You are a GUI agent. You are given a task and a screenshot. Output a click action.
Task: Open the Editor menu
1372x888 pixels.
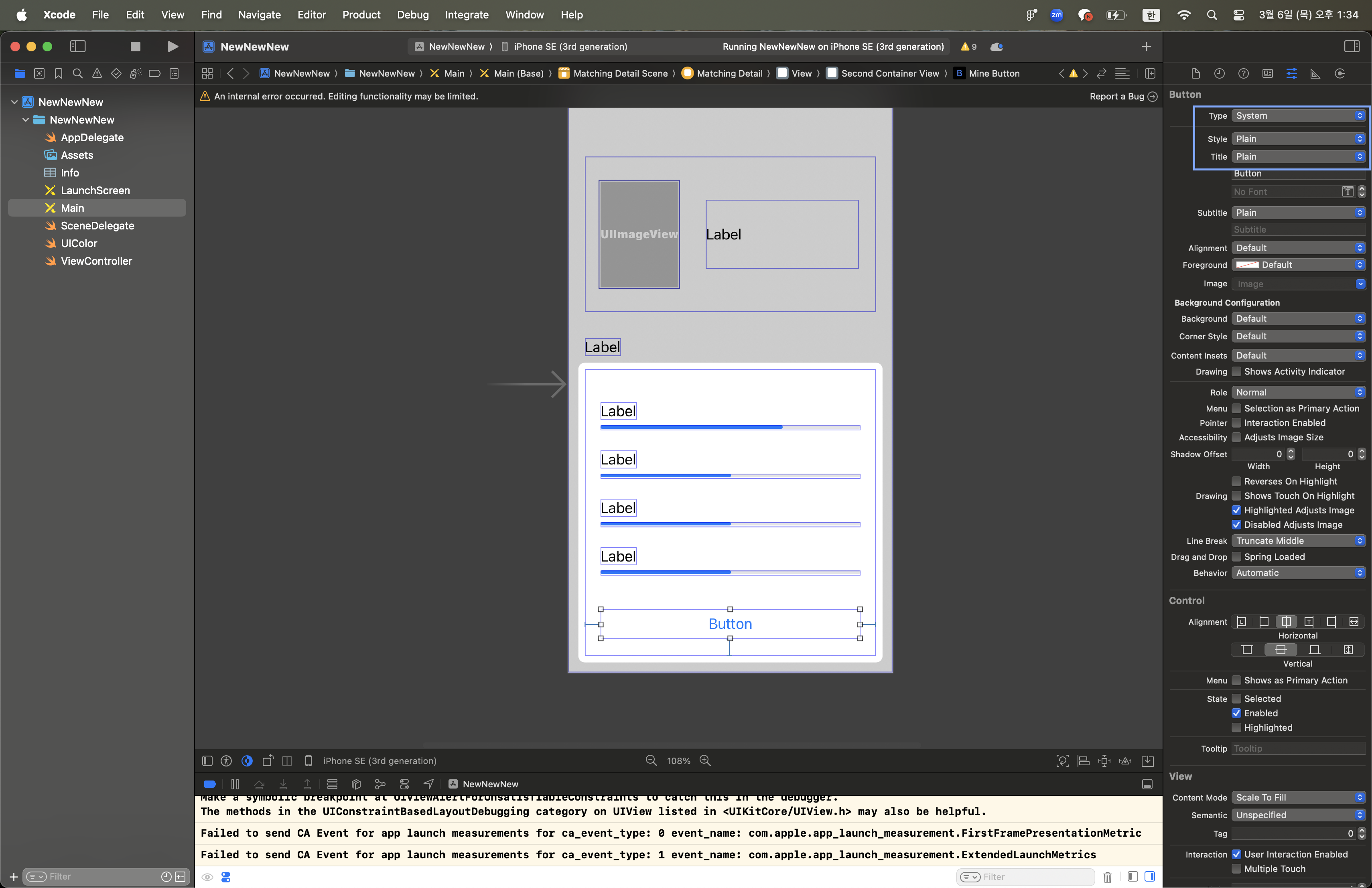(x=311, y=14)
